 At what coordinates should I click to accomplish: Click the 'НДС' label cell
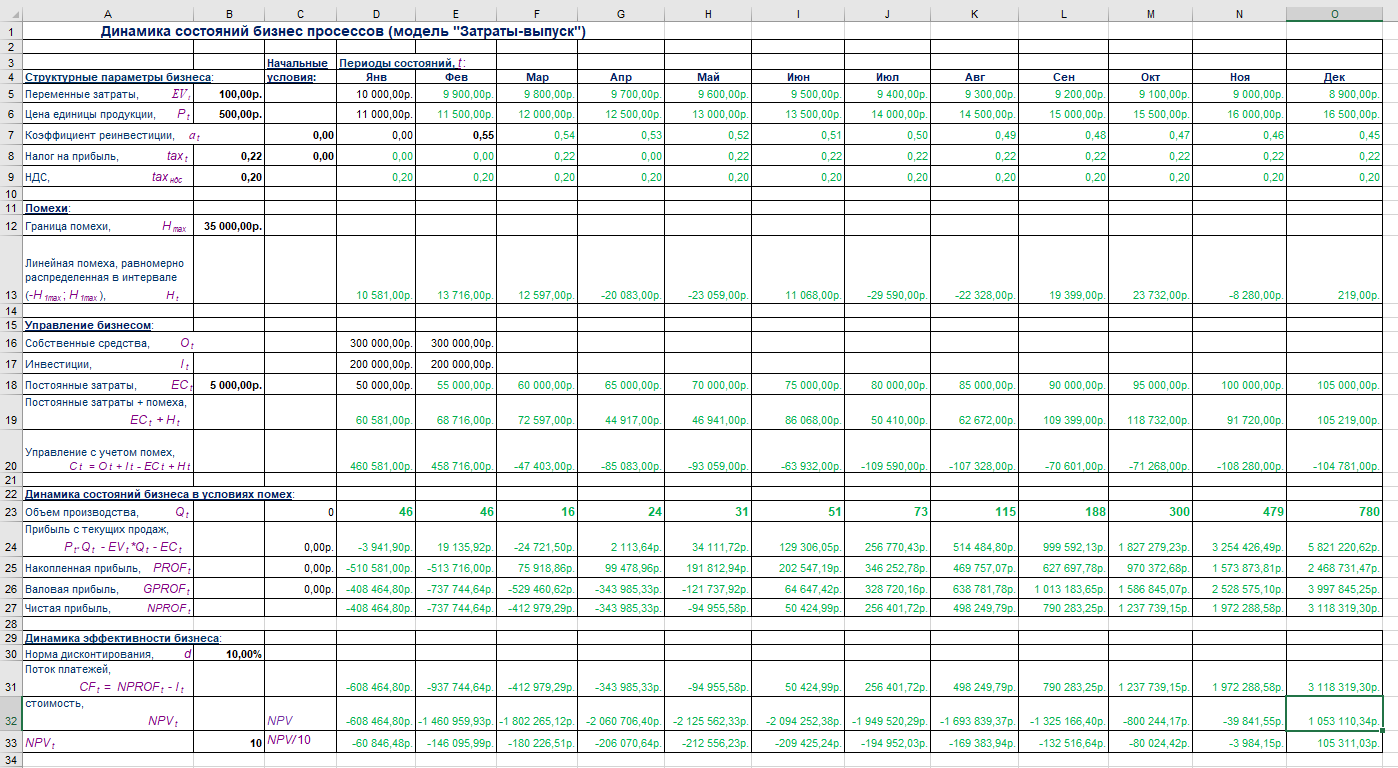click(x=106, y=177)
